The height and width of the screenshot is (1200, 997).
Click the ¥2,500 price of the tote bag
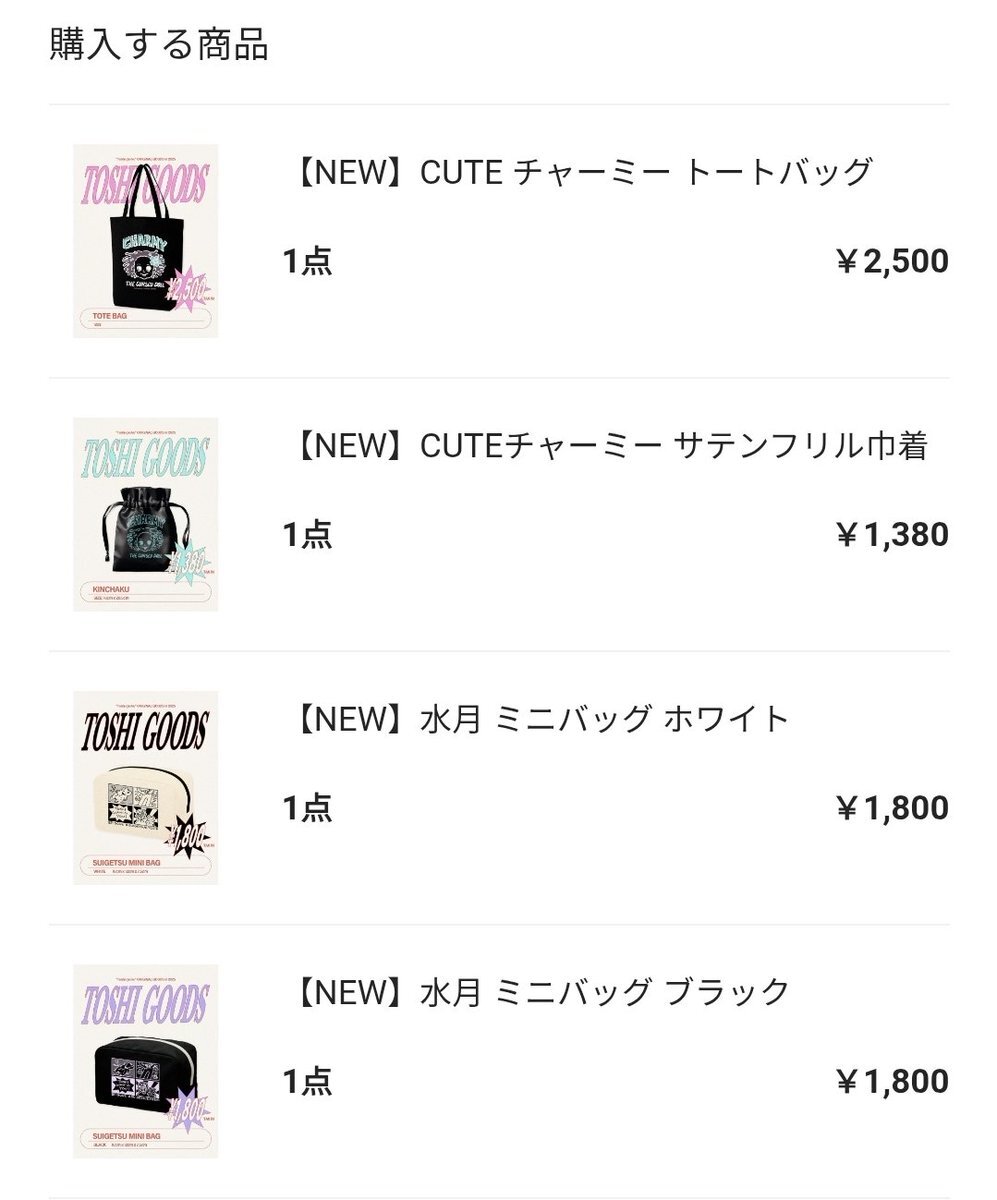tap(892, 262)
